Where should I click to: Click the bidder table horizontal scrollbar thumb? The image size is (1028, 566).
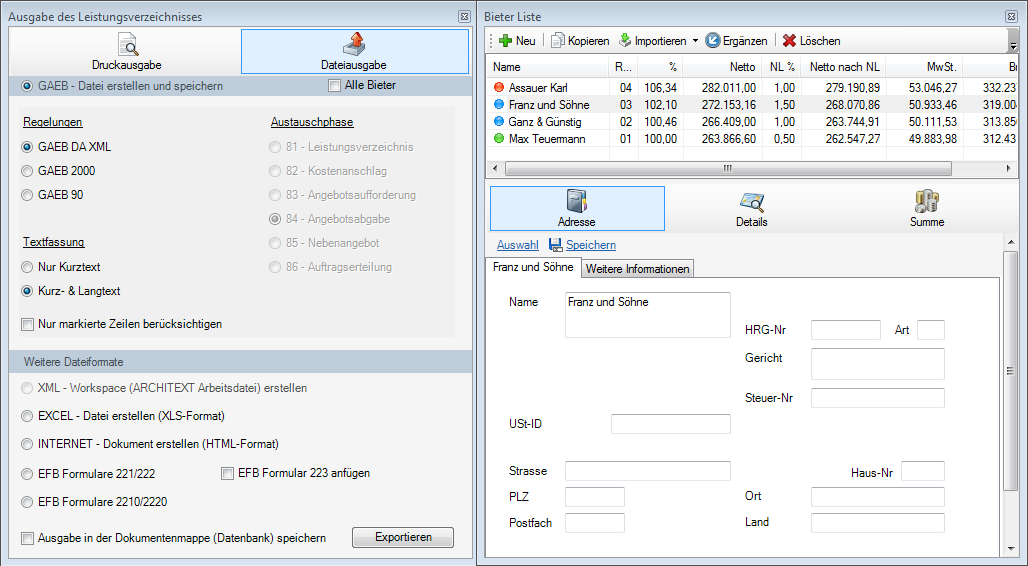(x=728, y=169)
